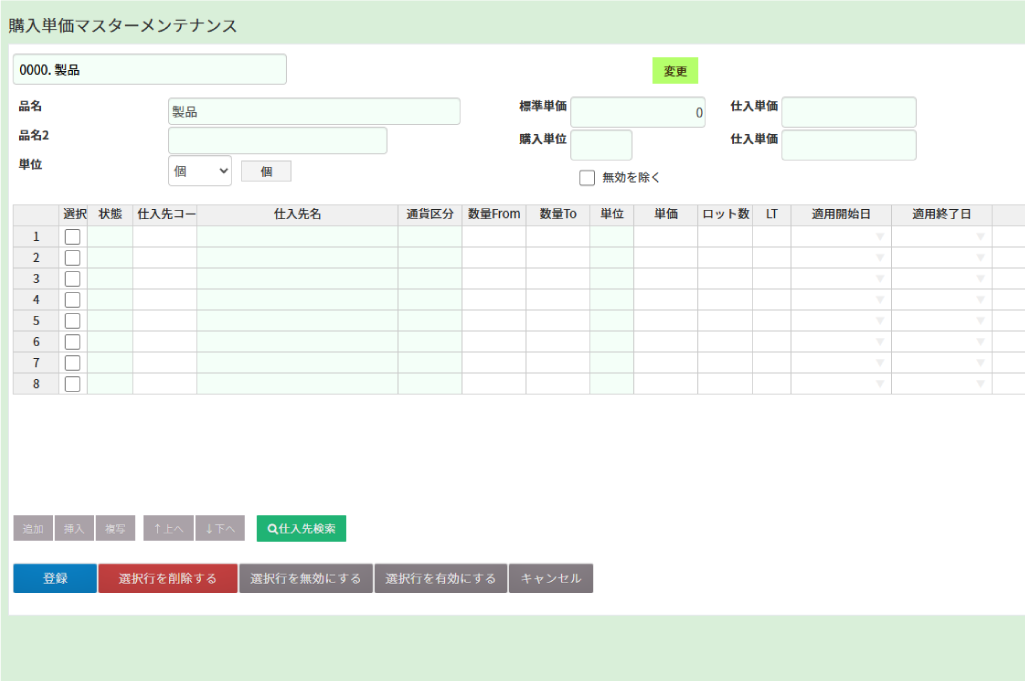Click the 単価 column header
The width and height of the screenshot is (1025, 681).
point(666,215)
